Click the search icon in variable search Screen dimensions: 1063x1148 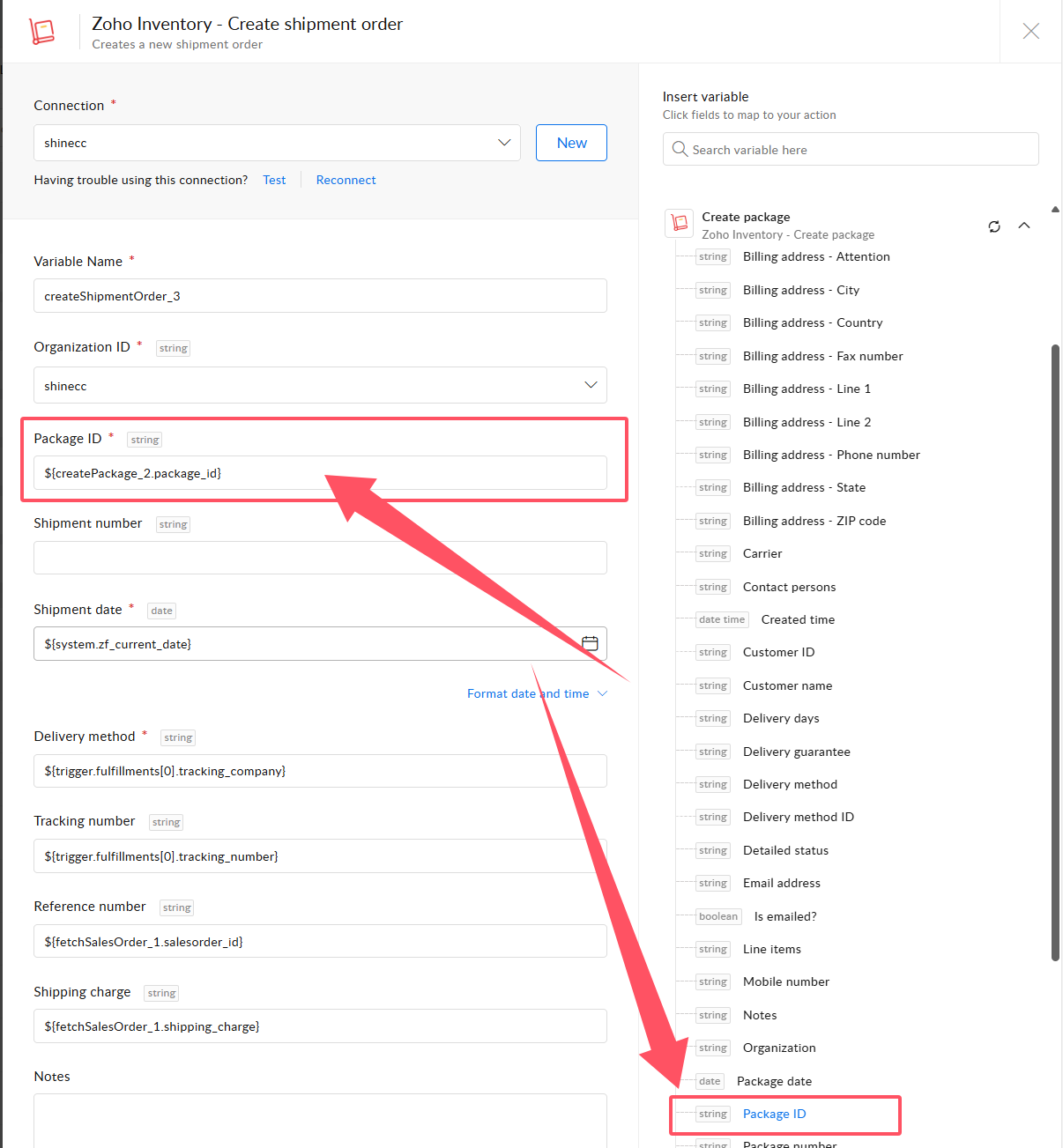coord(680,149)
